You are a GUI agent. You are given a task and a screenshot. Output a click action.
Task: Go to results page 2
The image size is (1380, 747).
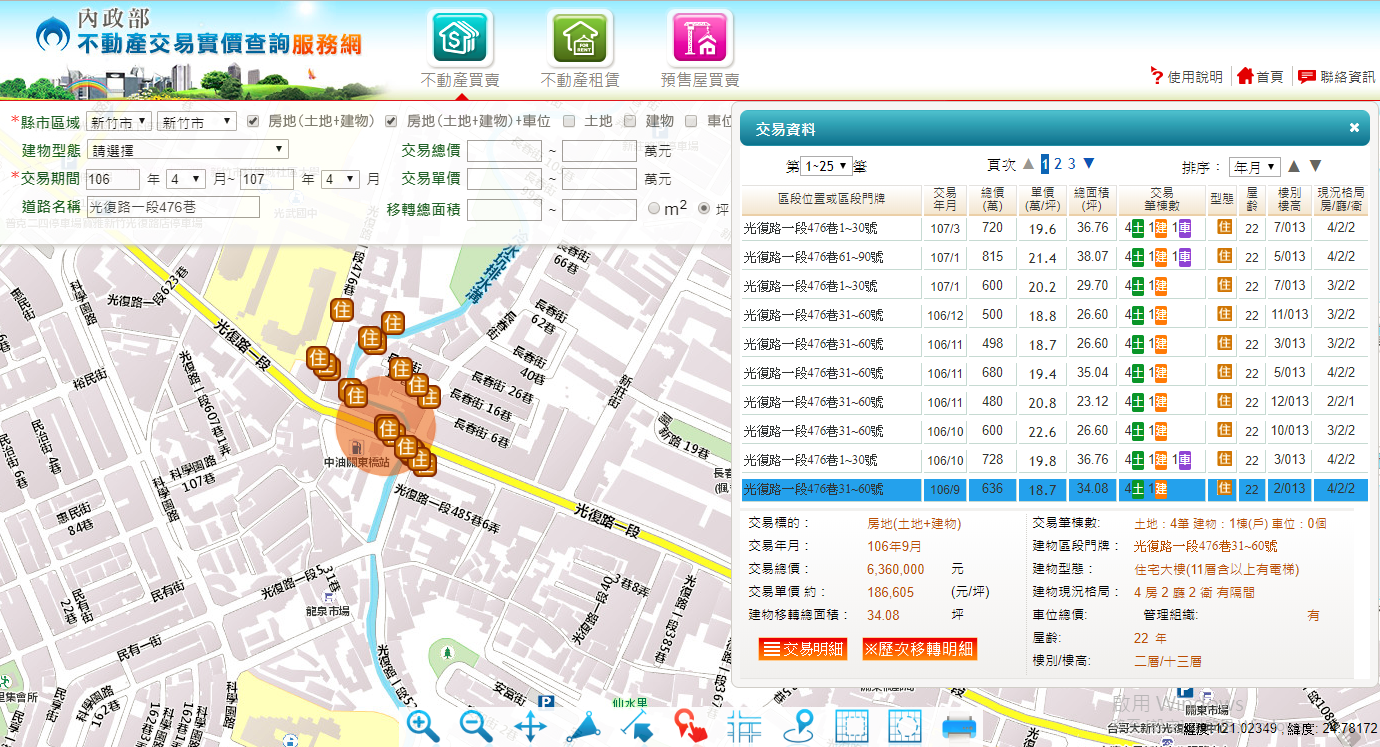click(x=1058, y=164)
